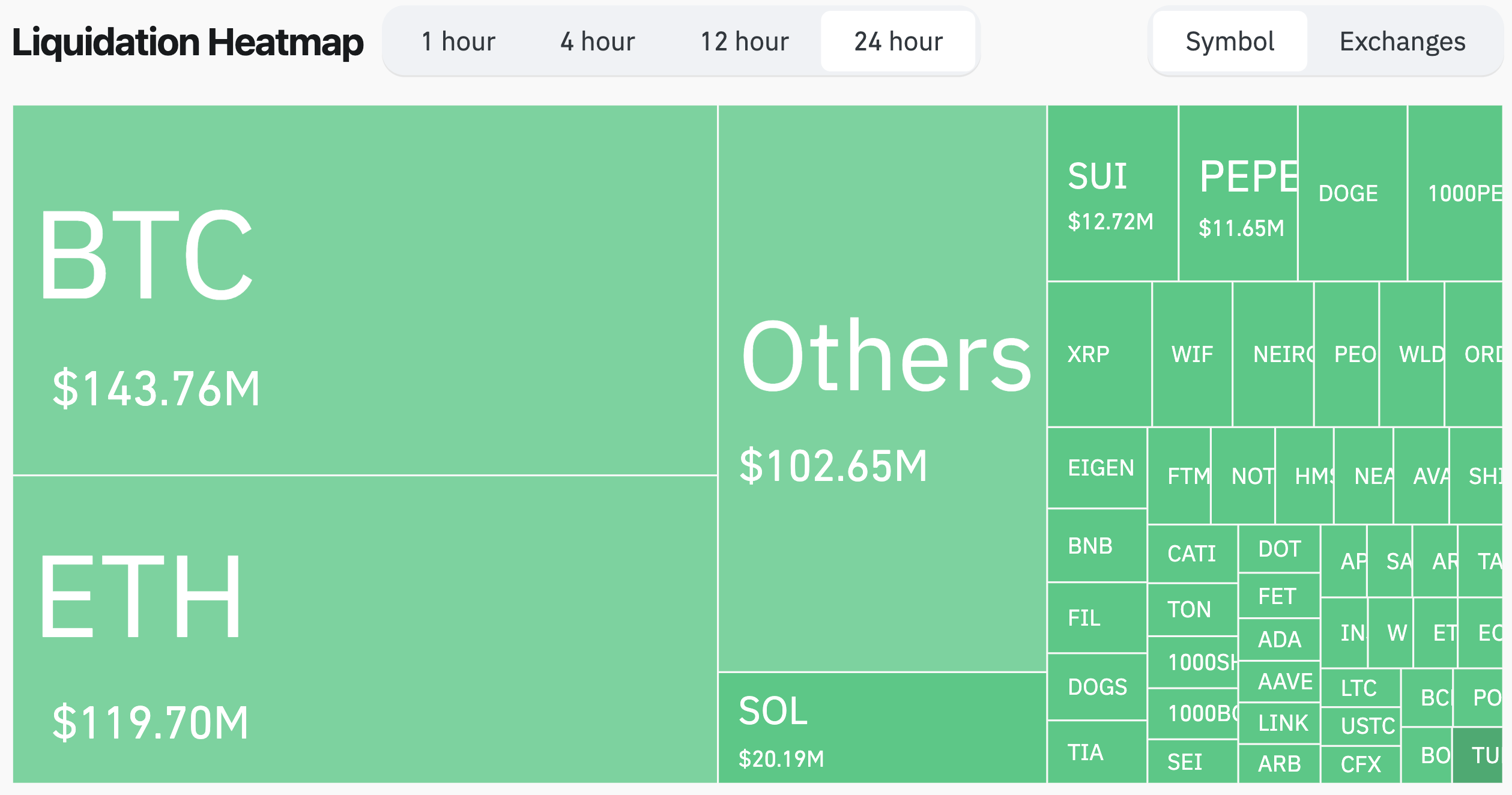Toggle to group by Symbol

click(x=1229, y=41)
